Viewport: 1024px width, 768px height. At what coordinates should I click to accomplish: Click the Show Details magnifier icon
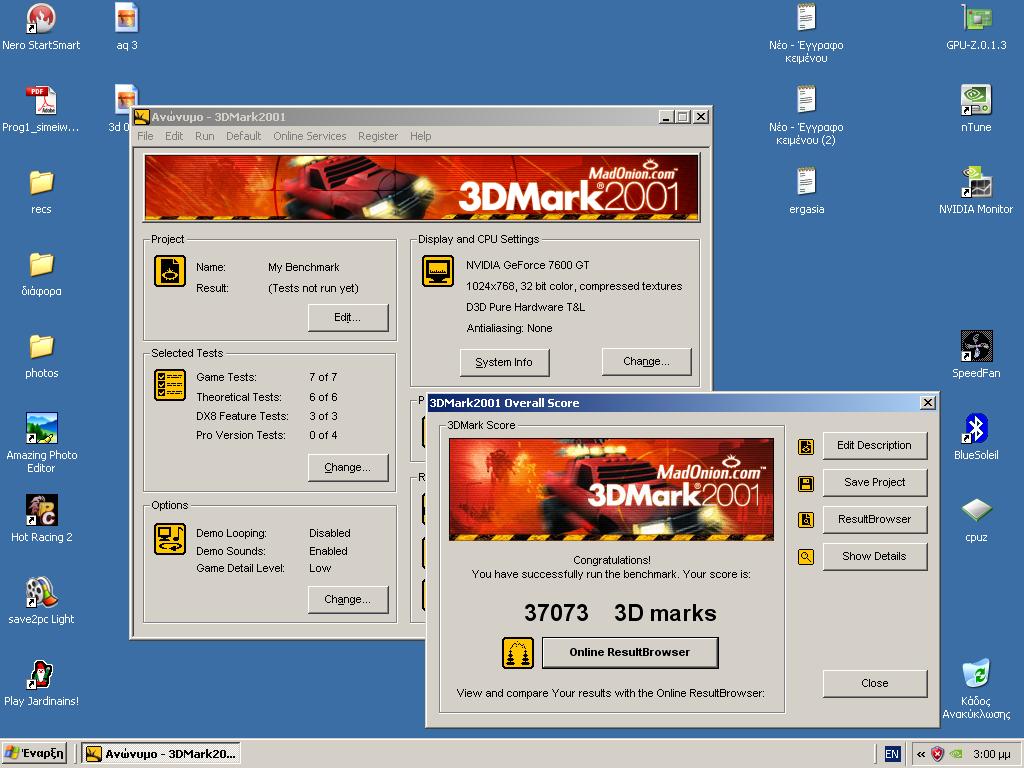806,557
